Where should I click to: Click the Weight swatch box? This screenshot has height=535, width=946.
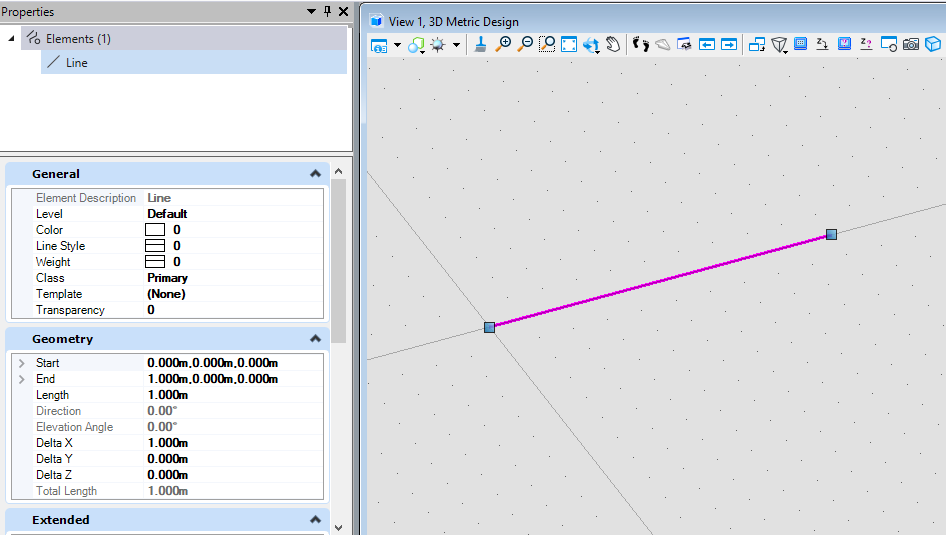coord(155,262)
